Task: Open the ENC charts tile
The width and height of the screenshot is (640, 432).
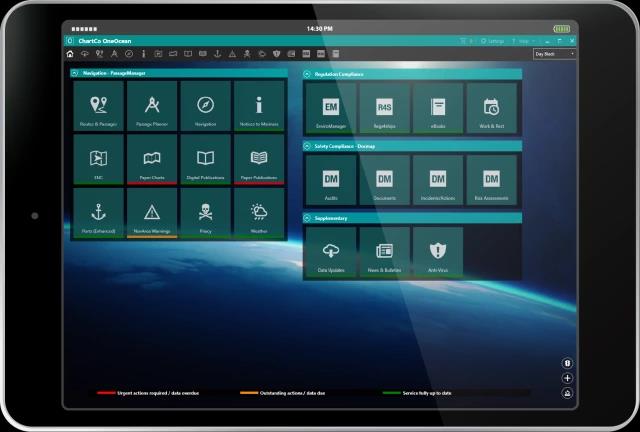Action: coord(98,160)
